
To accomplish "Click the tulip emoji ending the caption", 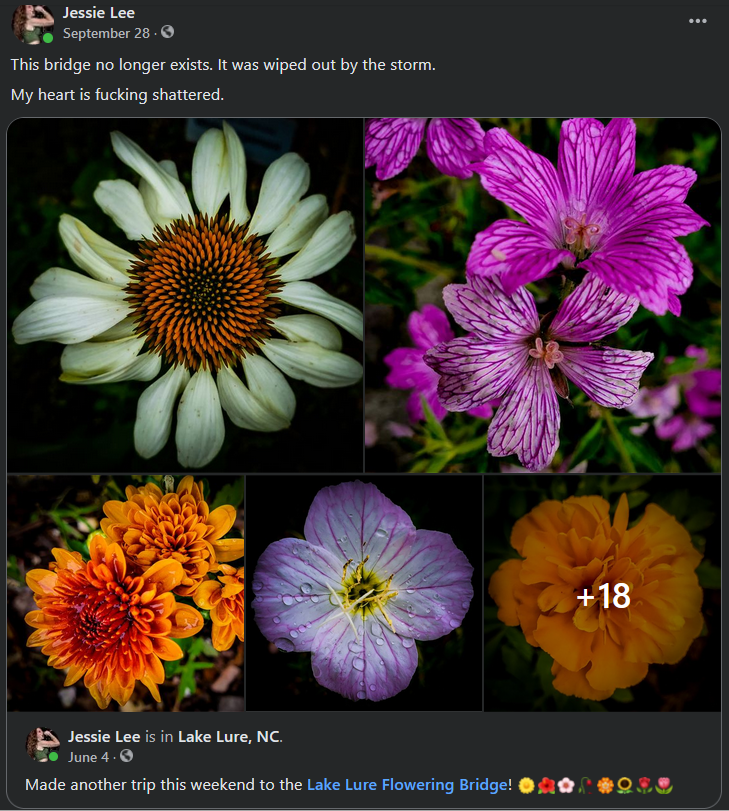I will [664, 785].
